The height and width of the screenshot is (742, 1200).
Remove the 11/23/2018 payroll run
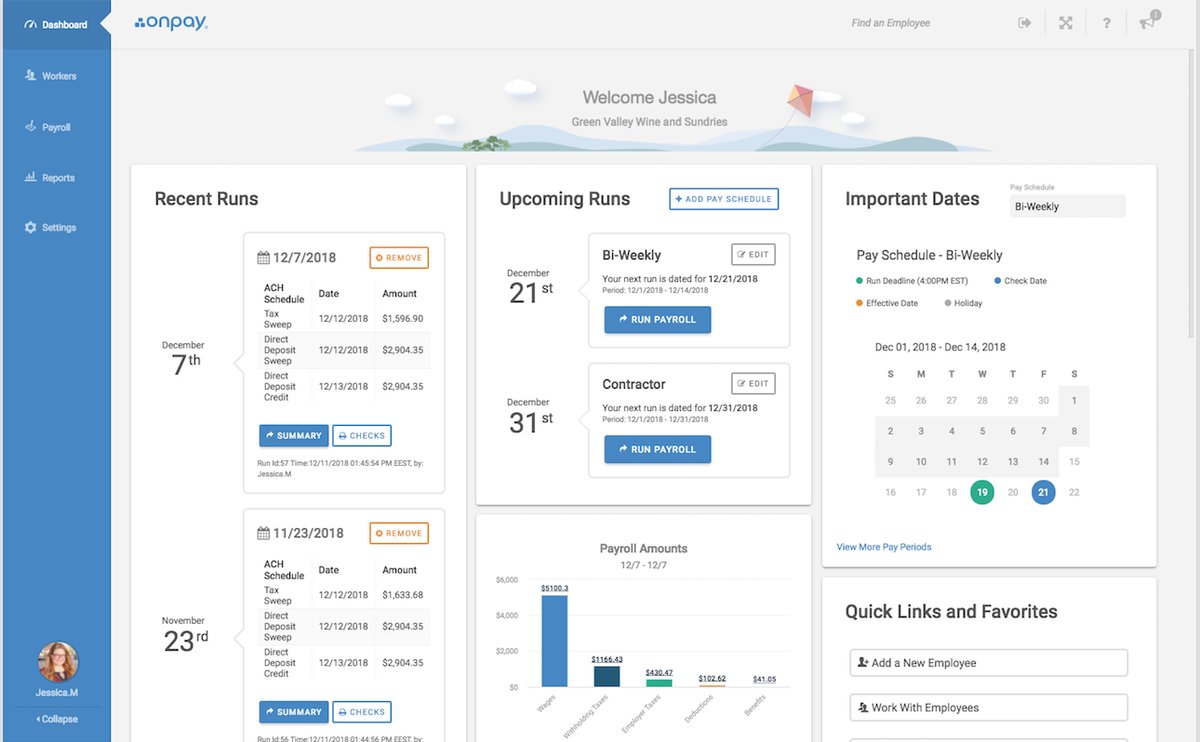(399, 533)
